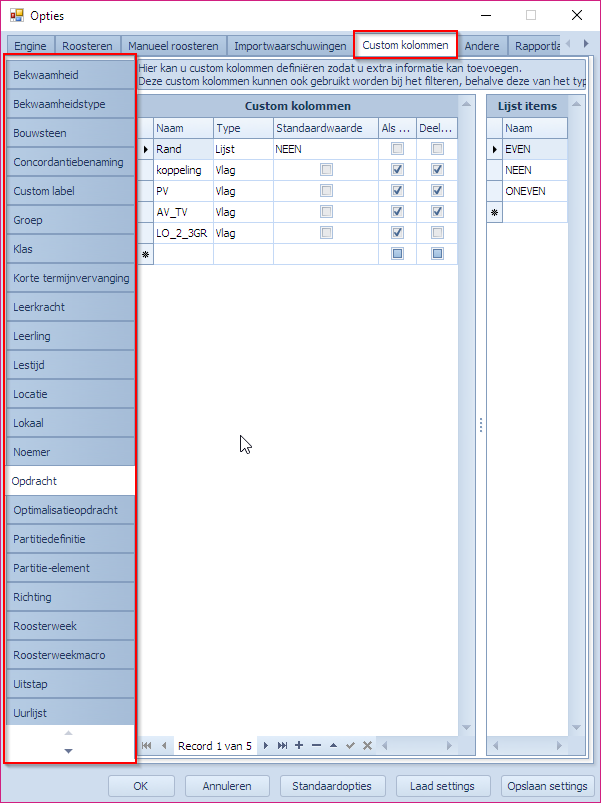Uncheck 'Deel...' checkbox for koppeling row

(x=437, y=170)
